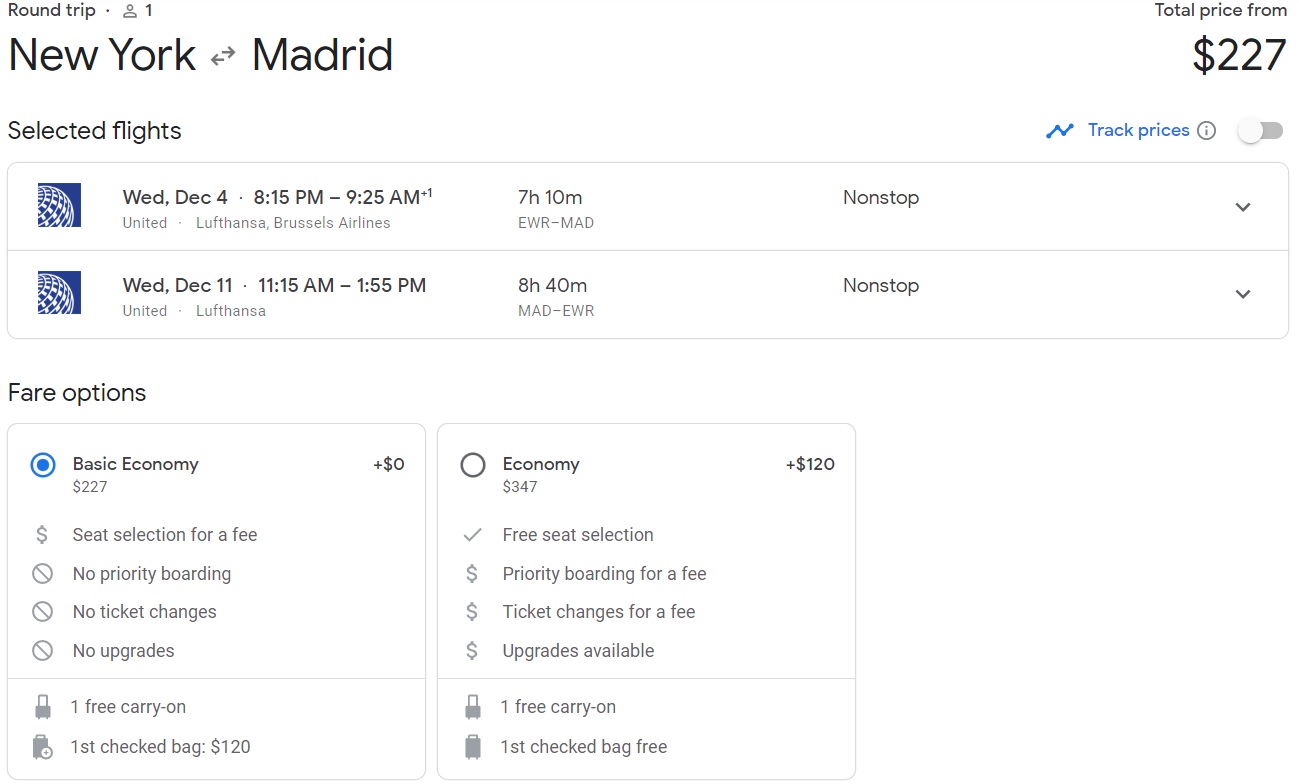This screenshot has width=1299, height=784.
Task: Click the Track prices info icon
Action: point(1207,131)
